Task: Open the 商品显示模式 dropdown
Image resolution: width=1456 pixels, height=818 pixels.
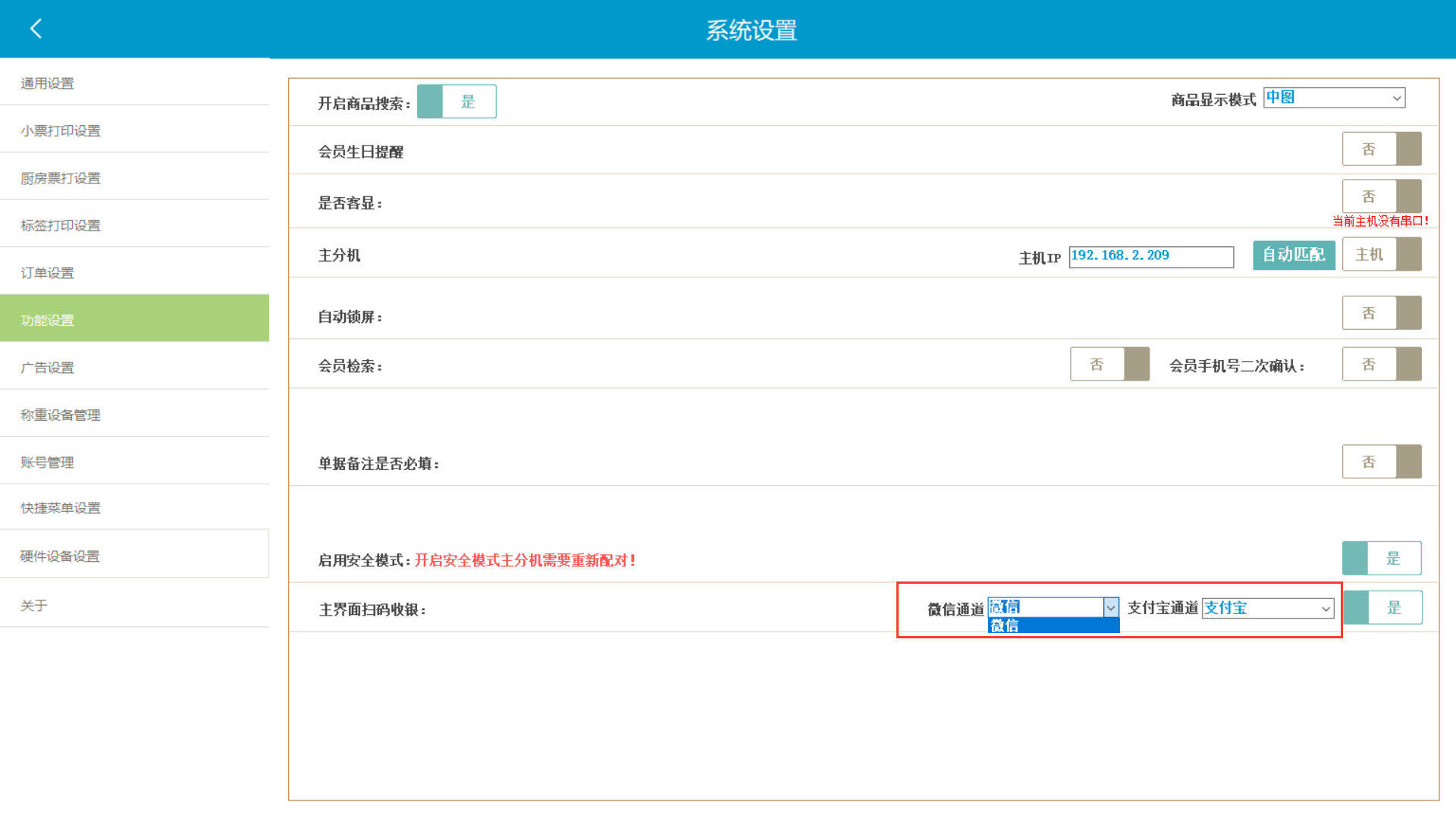Action: pos(1334,98)
